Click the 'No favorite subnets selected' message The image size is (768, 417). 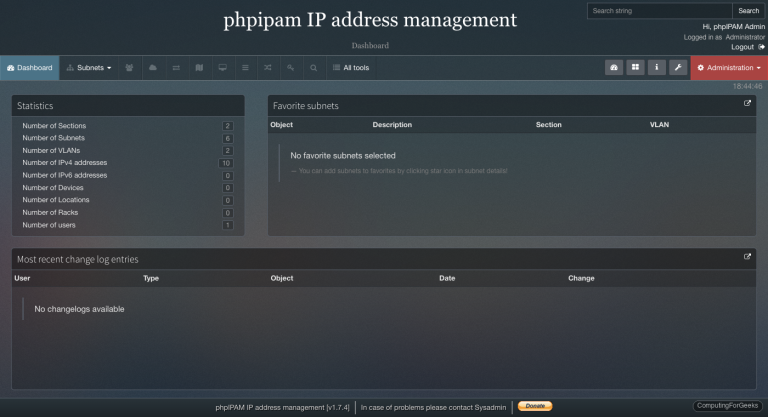point(343,155)
